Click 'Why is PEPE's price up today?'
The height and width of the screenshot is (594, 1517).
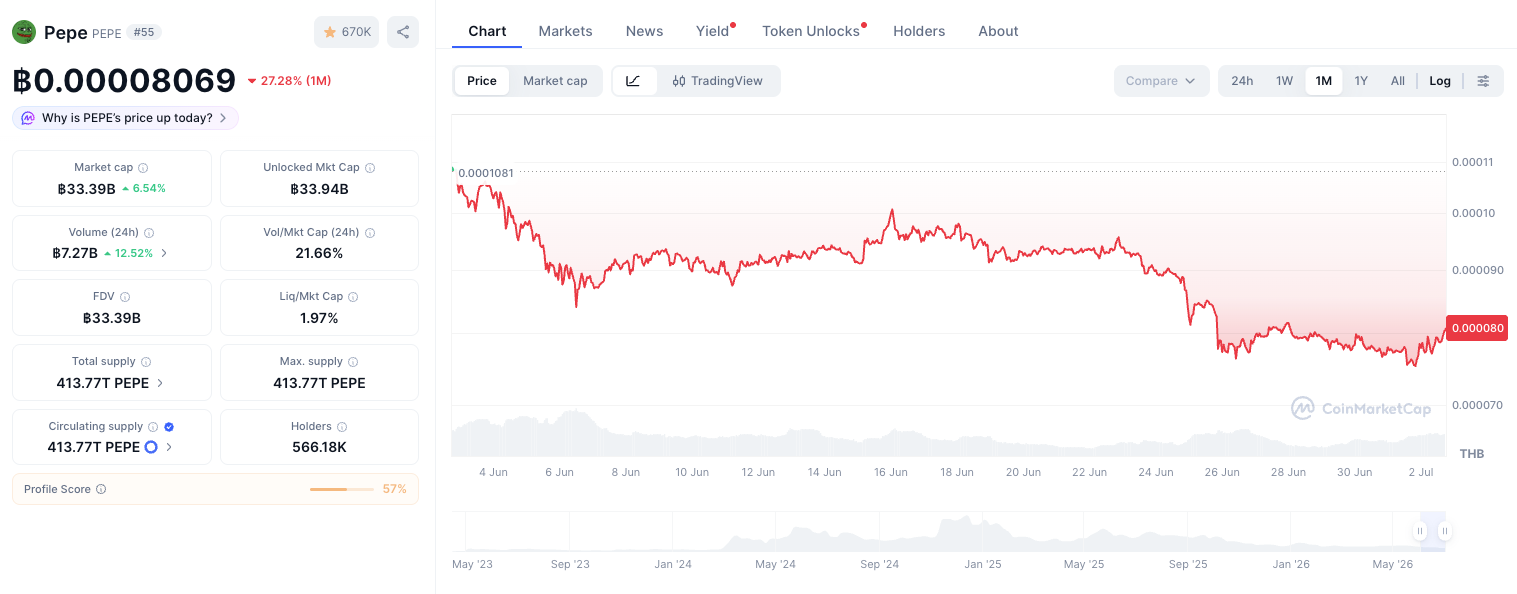[126, 118]
